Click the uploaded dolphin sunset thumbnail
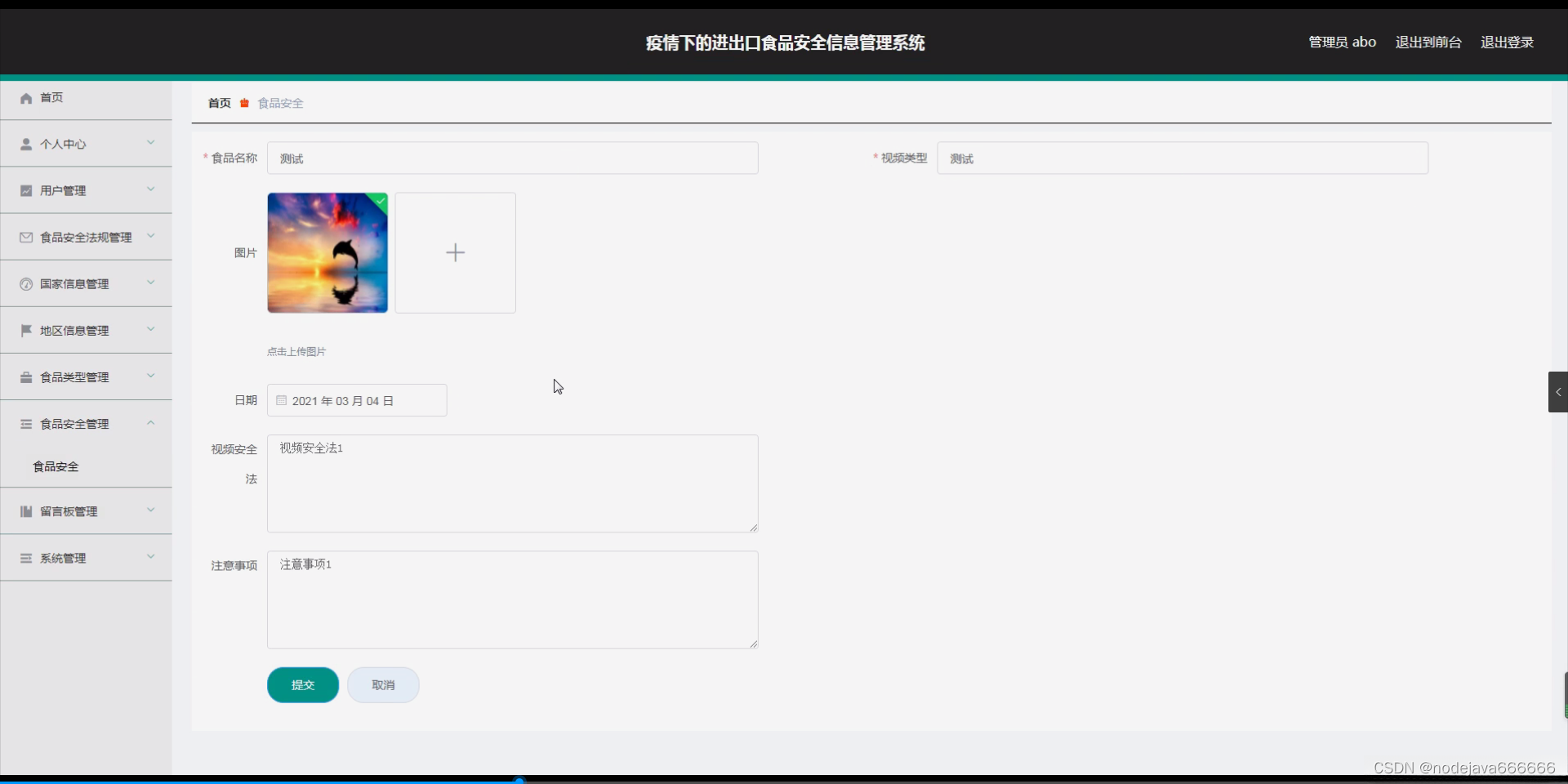 [x=327, y=253]
